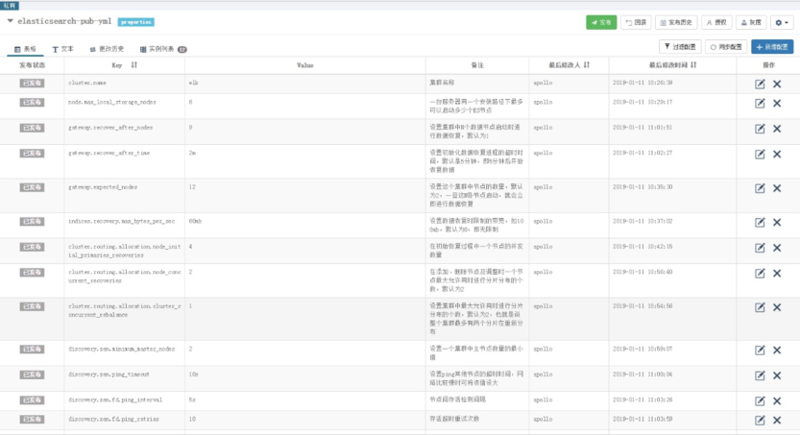Delete discovery.zen.minimum_master_nodes row
The height and width of the screenshot is (435, 800).
(x=777, y=350)
